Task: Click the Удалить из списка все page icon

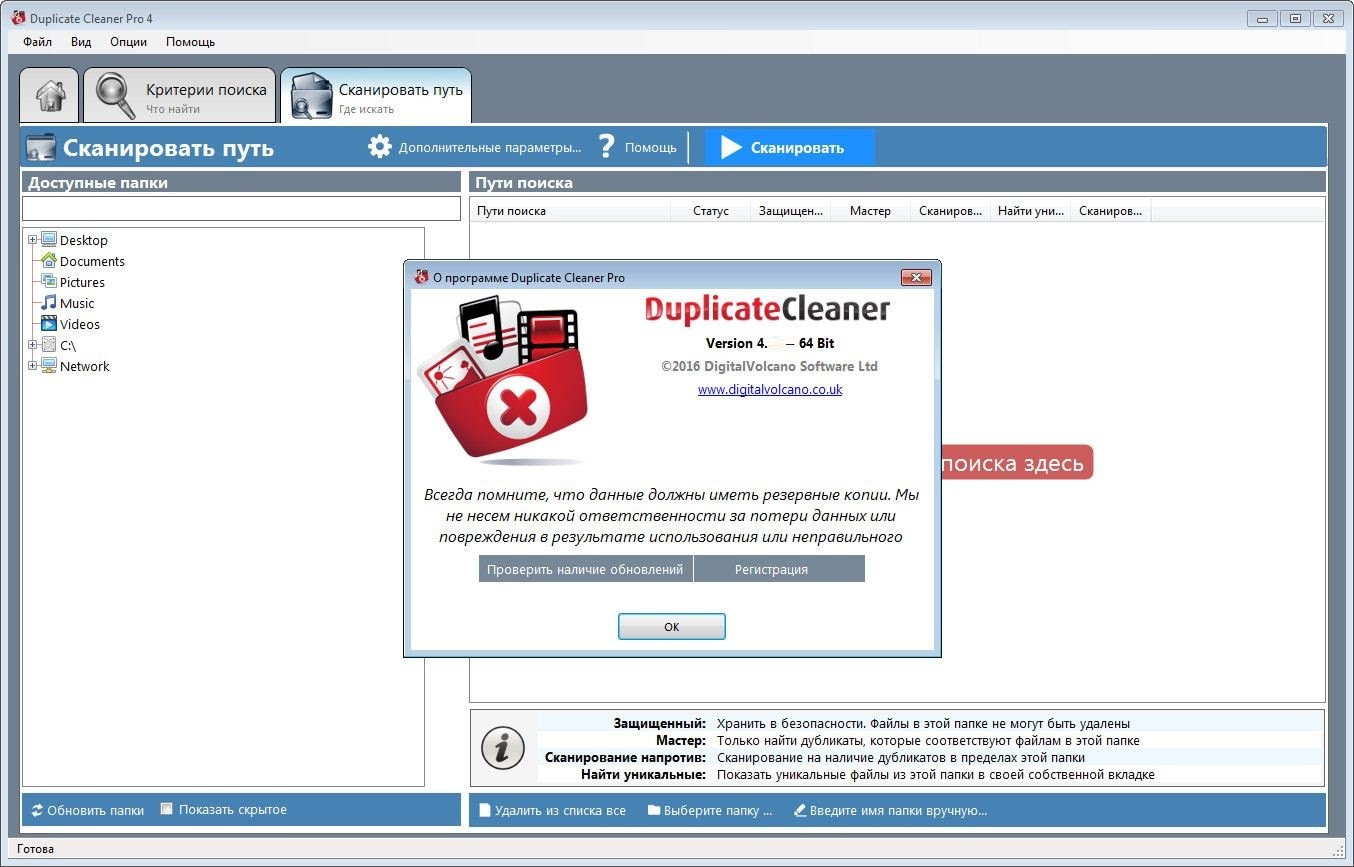Action: click(485, 810)
